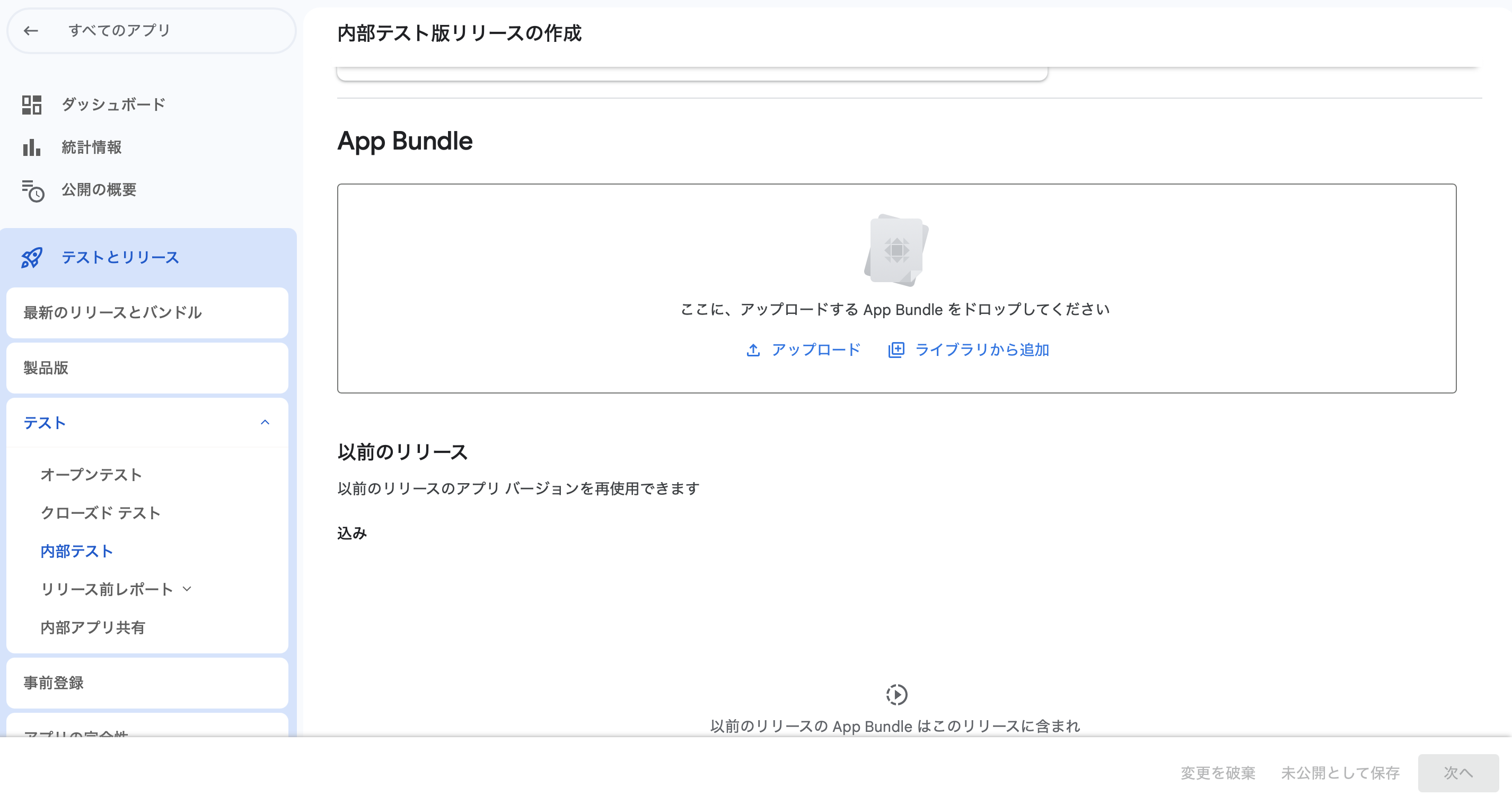The height and width of the screenshot is (804, 1512).
Task: Click the statistics bar chart icon
Action: click(x=32, y=147)
